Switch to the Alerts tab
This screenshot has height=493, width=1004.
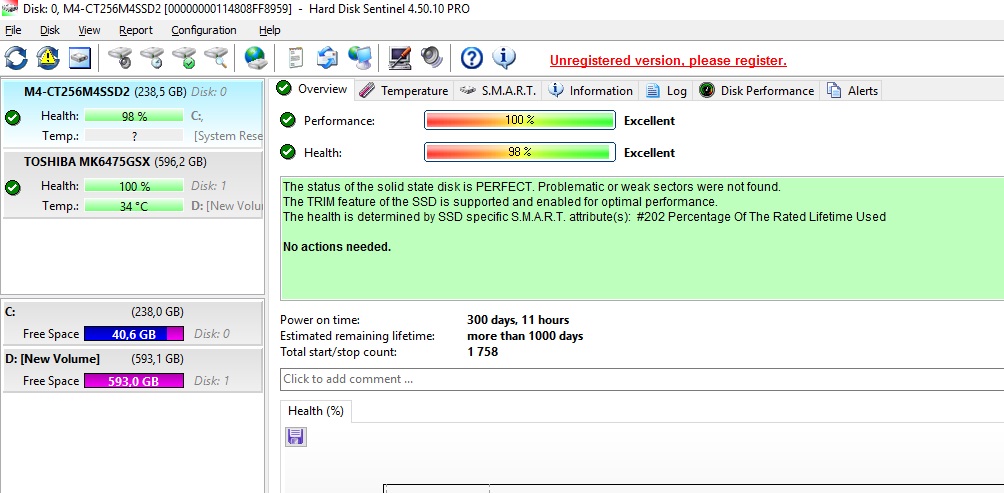click(852, 91)
